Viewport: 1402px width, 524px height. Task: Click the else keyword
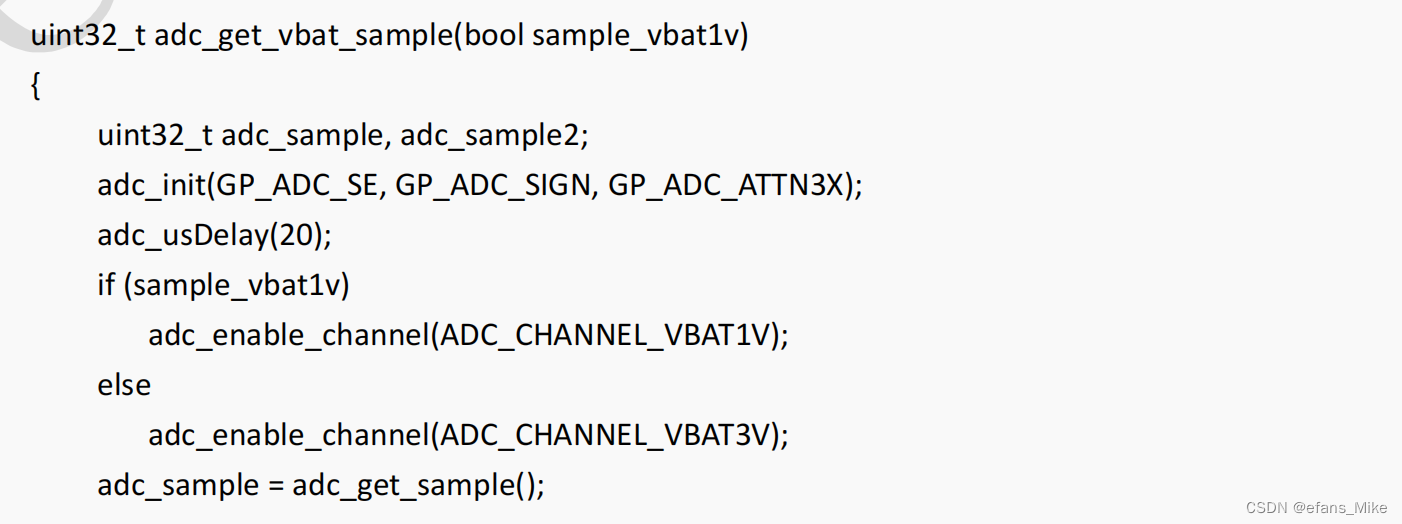coord(124,385)
